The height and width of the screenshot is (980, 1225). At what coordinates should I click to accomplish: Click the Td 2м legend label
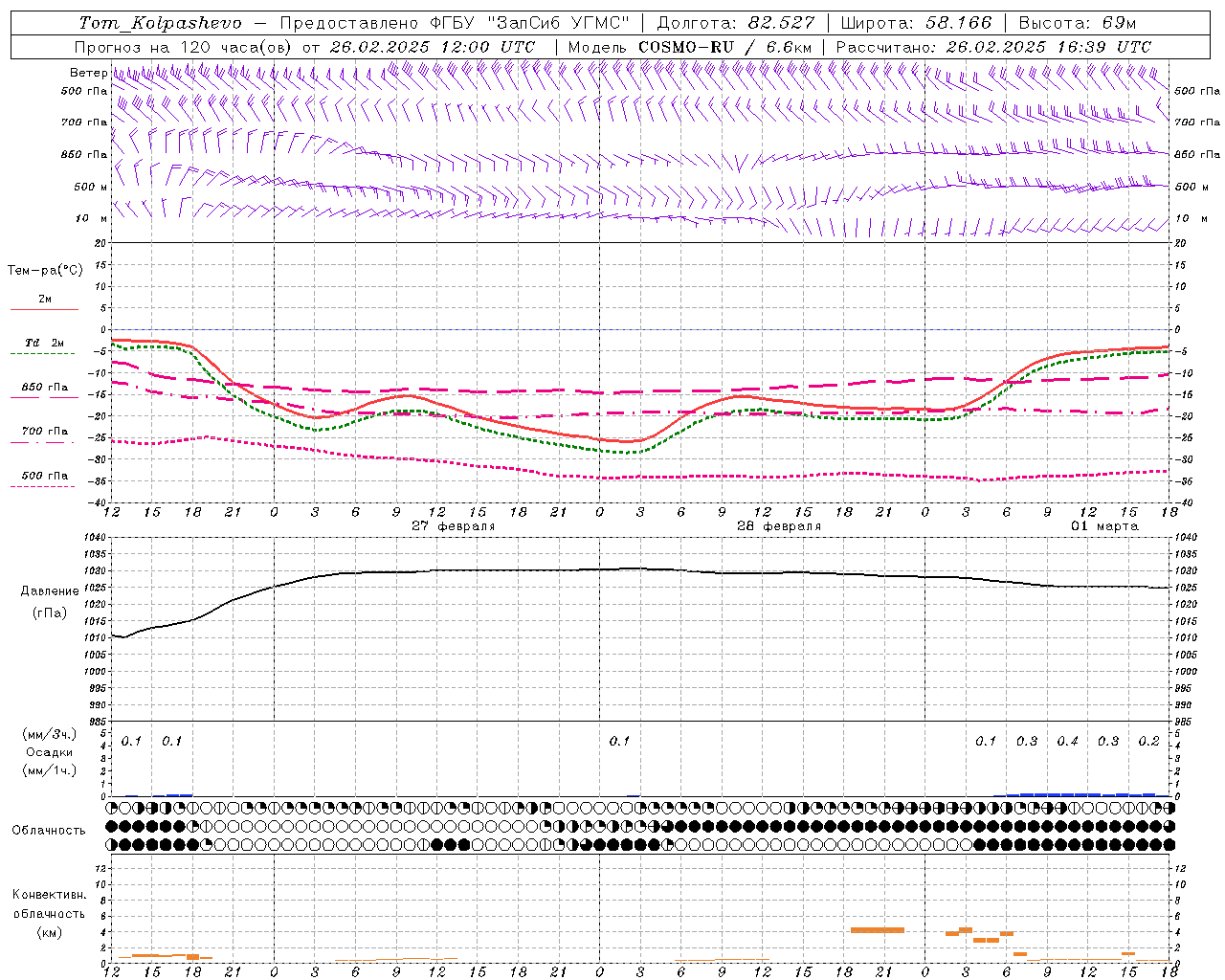pyautogui.click(x=44, y=343)
